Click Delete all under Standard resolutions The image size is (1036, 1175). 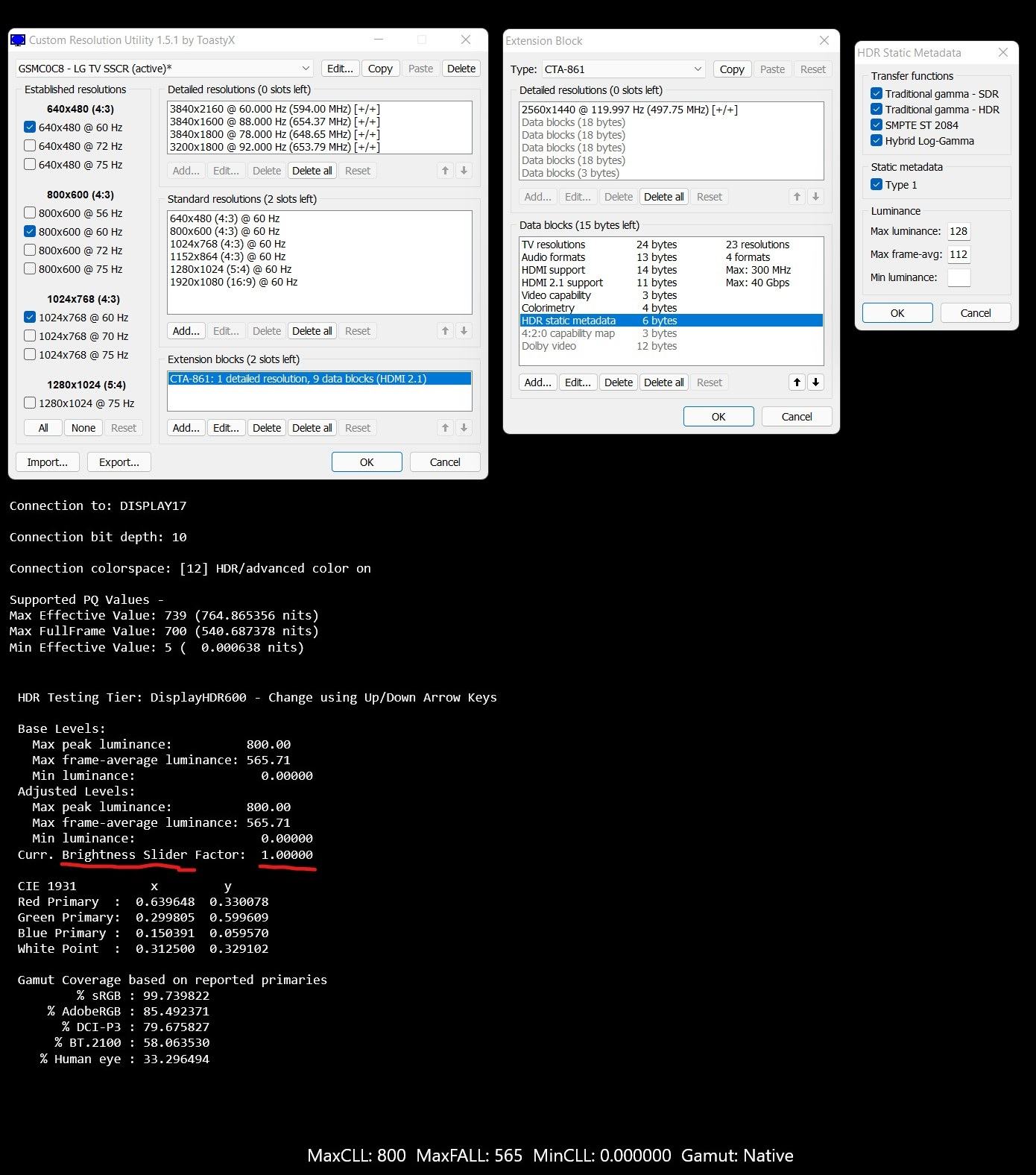point(312,331)
